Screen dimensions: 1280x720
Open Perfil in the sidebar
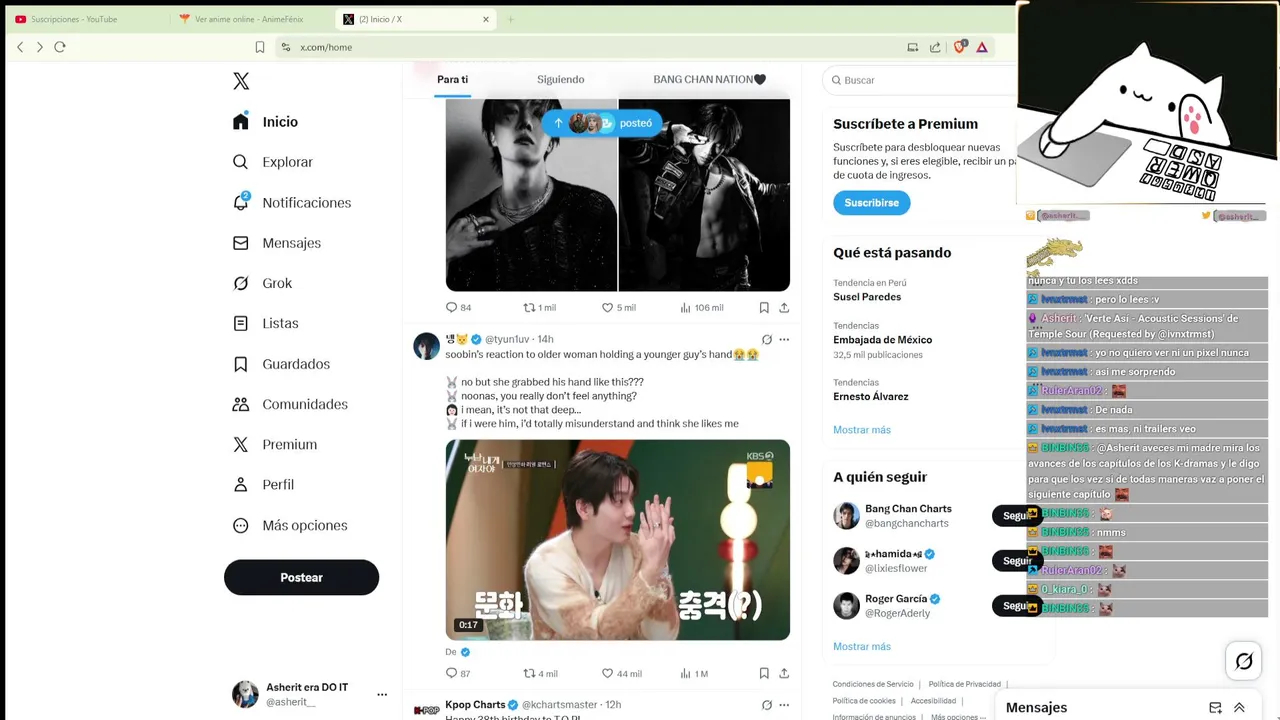[263, 485]
